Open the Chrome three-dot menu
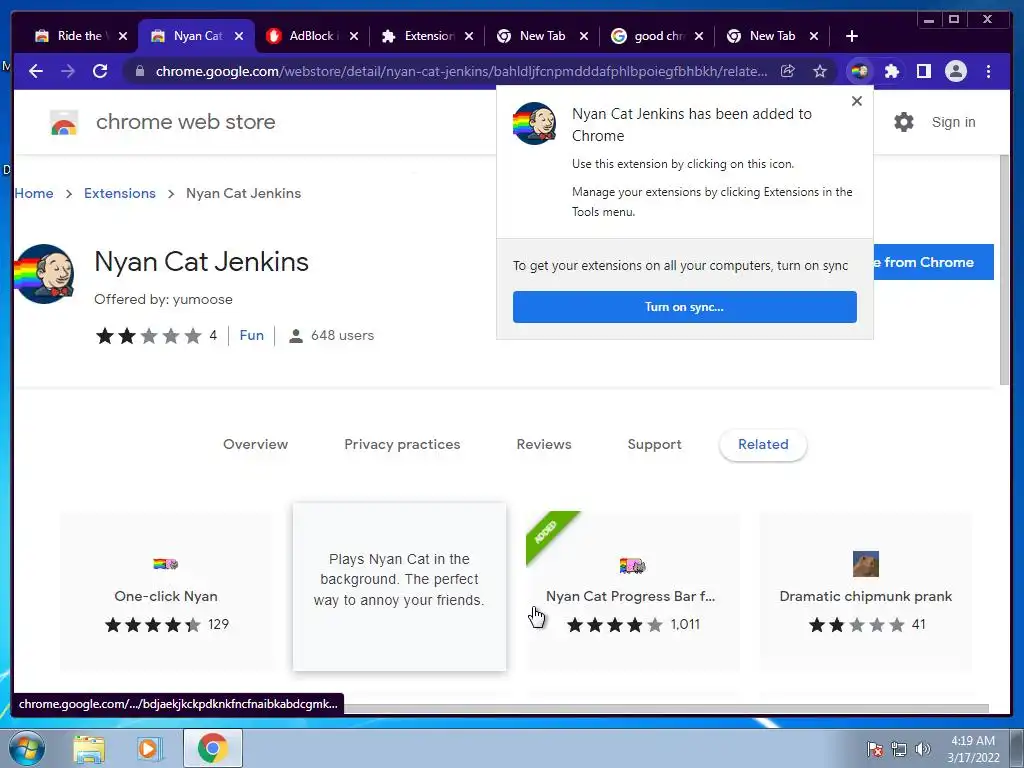The image size is (1024, 768). pos(988,71)
